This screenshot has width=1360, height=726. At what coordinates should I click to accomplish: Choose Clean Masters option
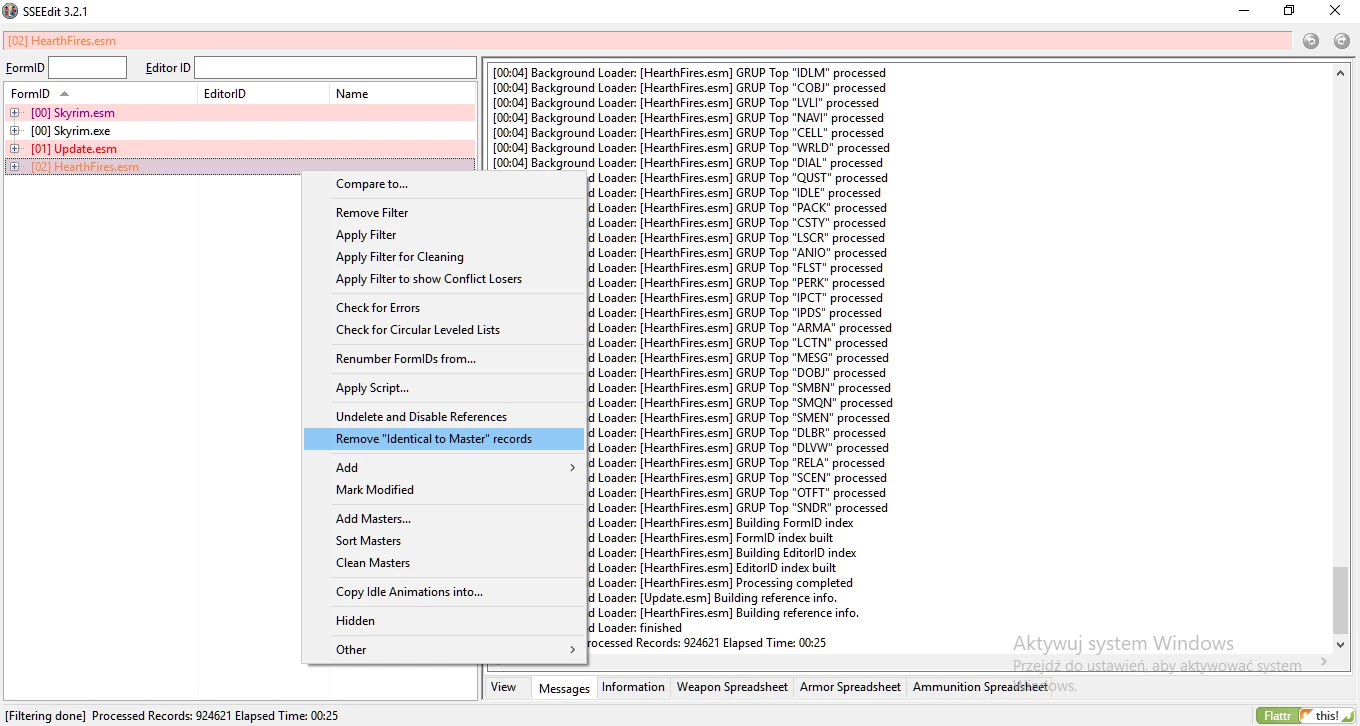(x=444, y=563)
